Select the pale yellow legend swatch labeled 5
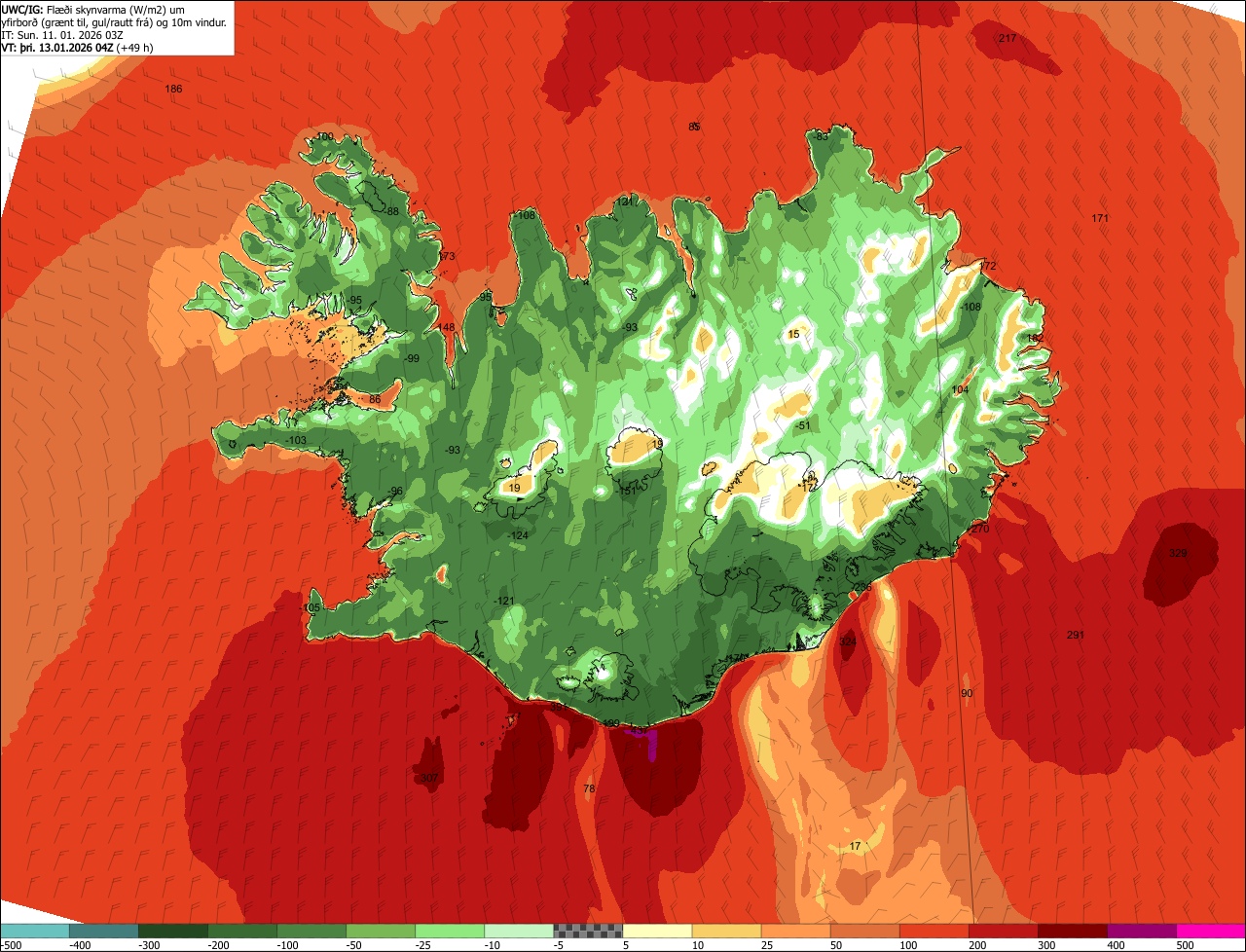The image size is (1246, 952). (657, 931)
